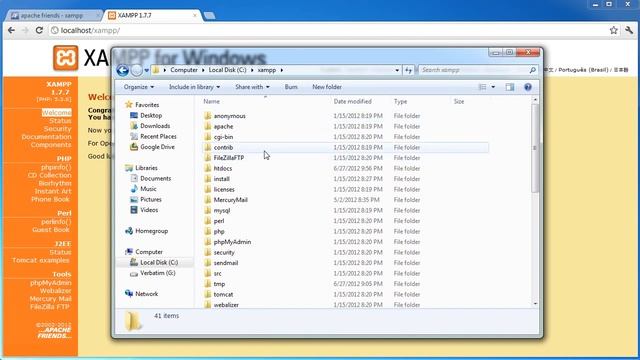Open Google Drive in Favorites
The width and height of the screenshot is (640, 360).
click(157, 147)
